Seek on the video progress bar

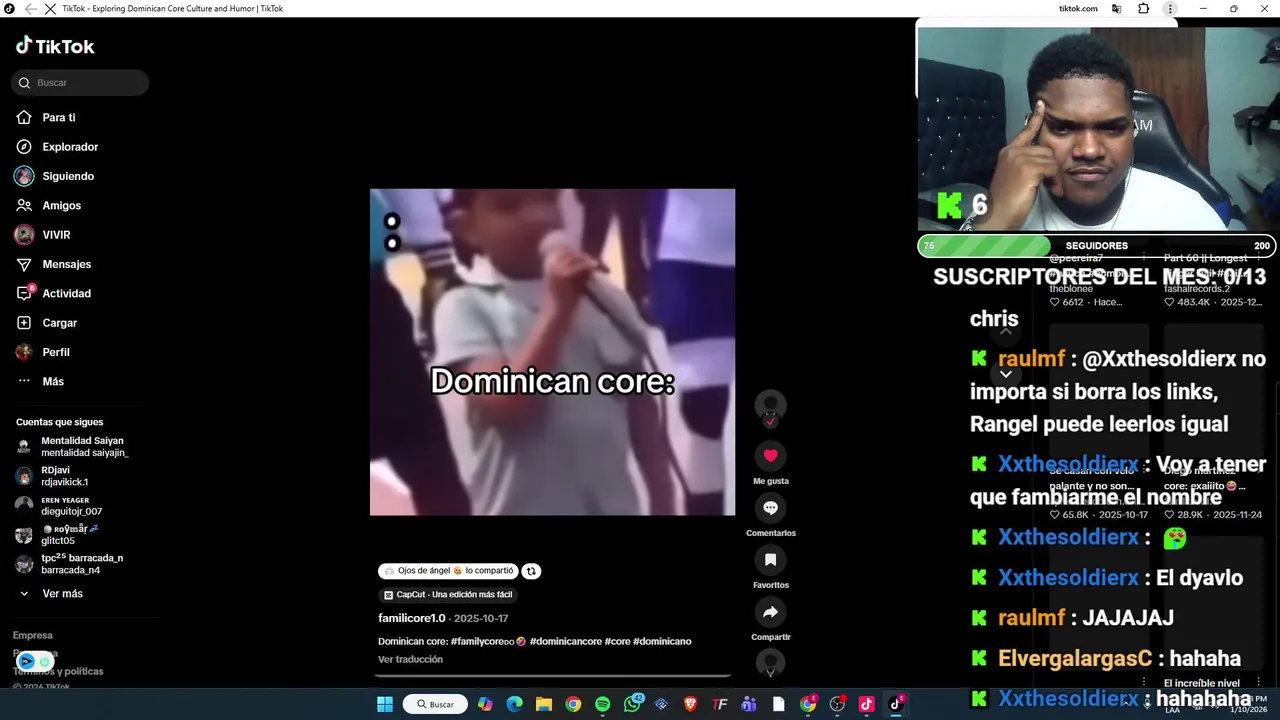click(552, 676)
